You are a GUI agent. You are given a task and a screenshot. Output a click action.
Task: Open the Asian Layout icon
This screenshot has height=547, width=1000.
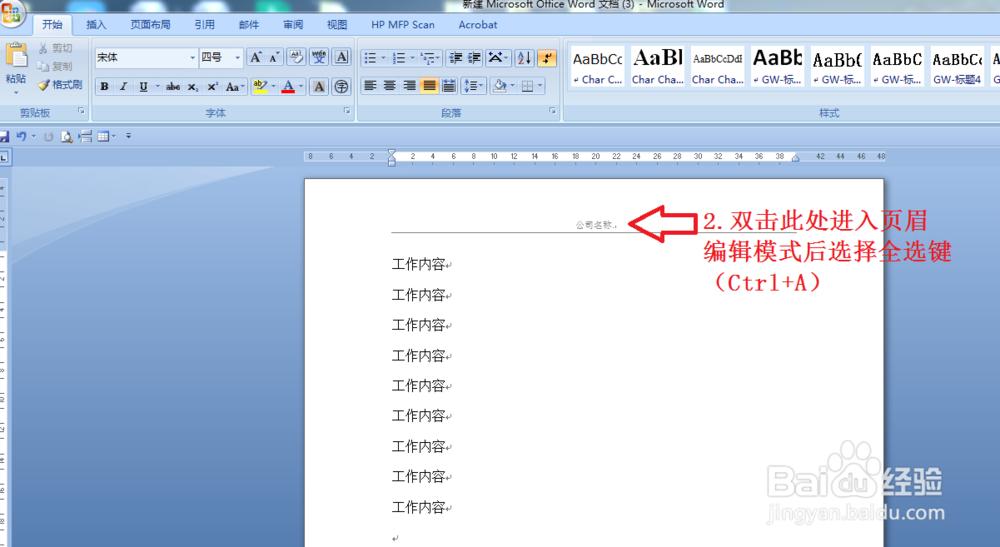496,59
